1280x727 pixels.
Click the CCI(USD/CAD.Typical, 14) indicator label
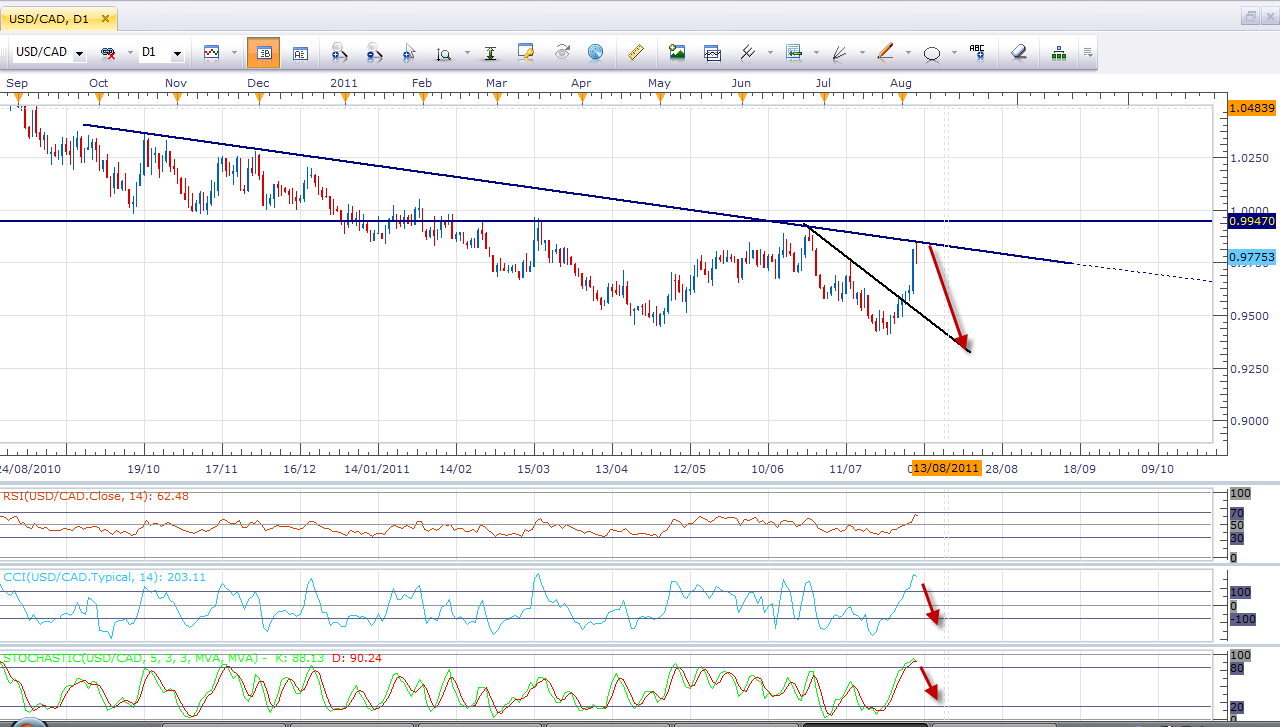coord(105,577)
